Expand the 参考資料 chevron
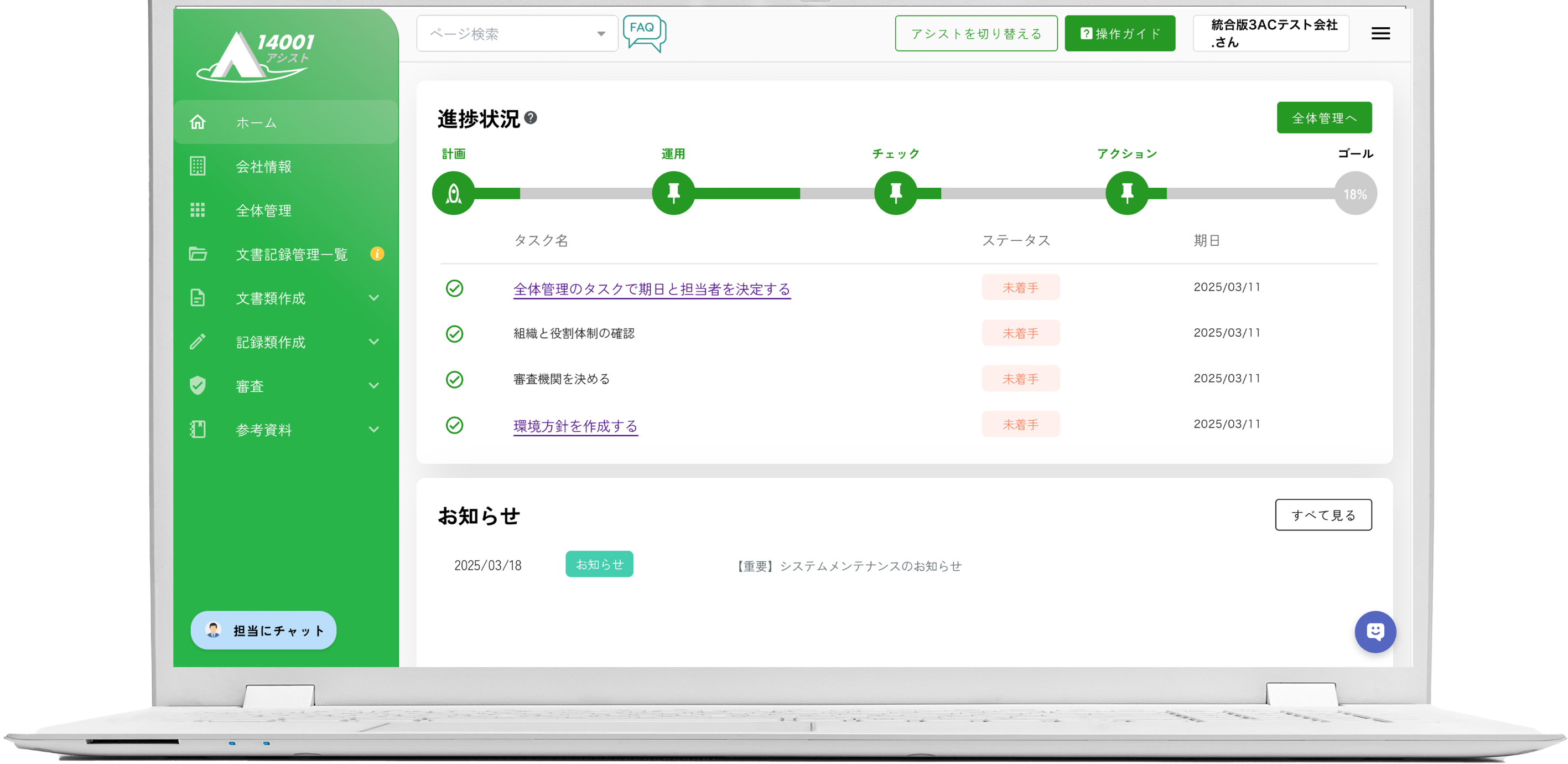 [x=373, y=429]
